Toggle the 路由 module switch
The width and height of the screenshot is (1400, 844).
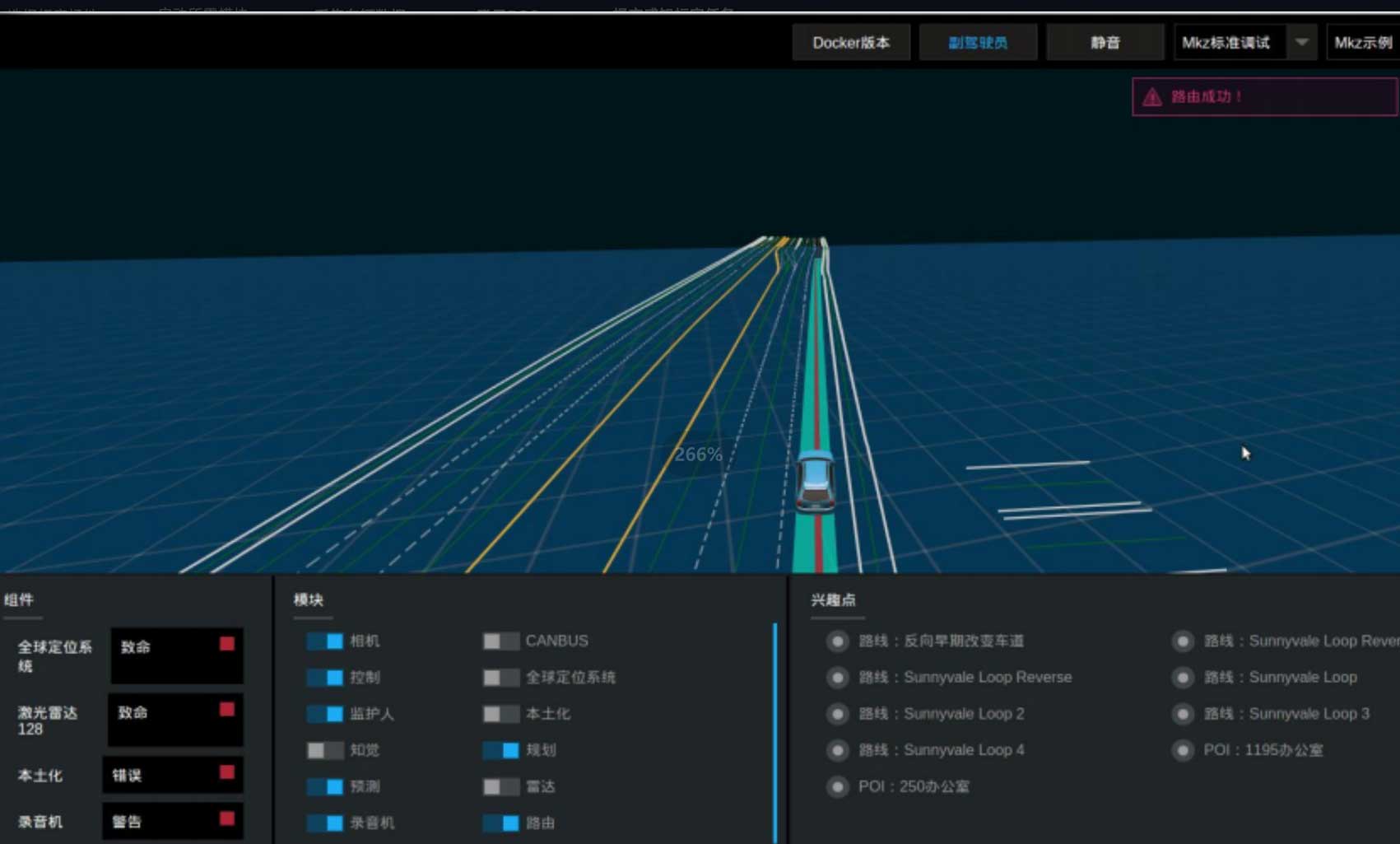click(x=500, y=823)
